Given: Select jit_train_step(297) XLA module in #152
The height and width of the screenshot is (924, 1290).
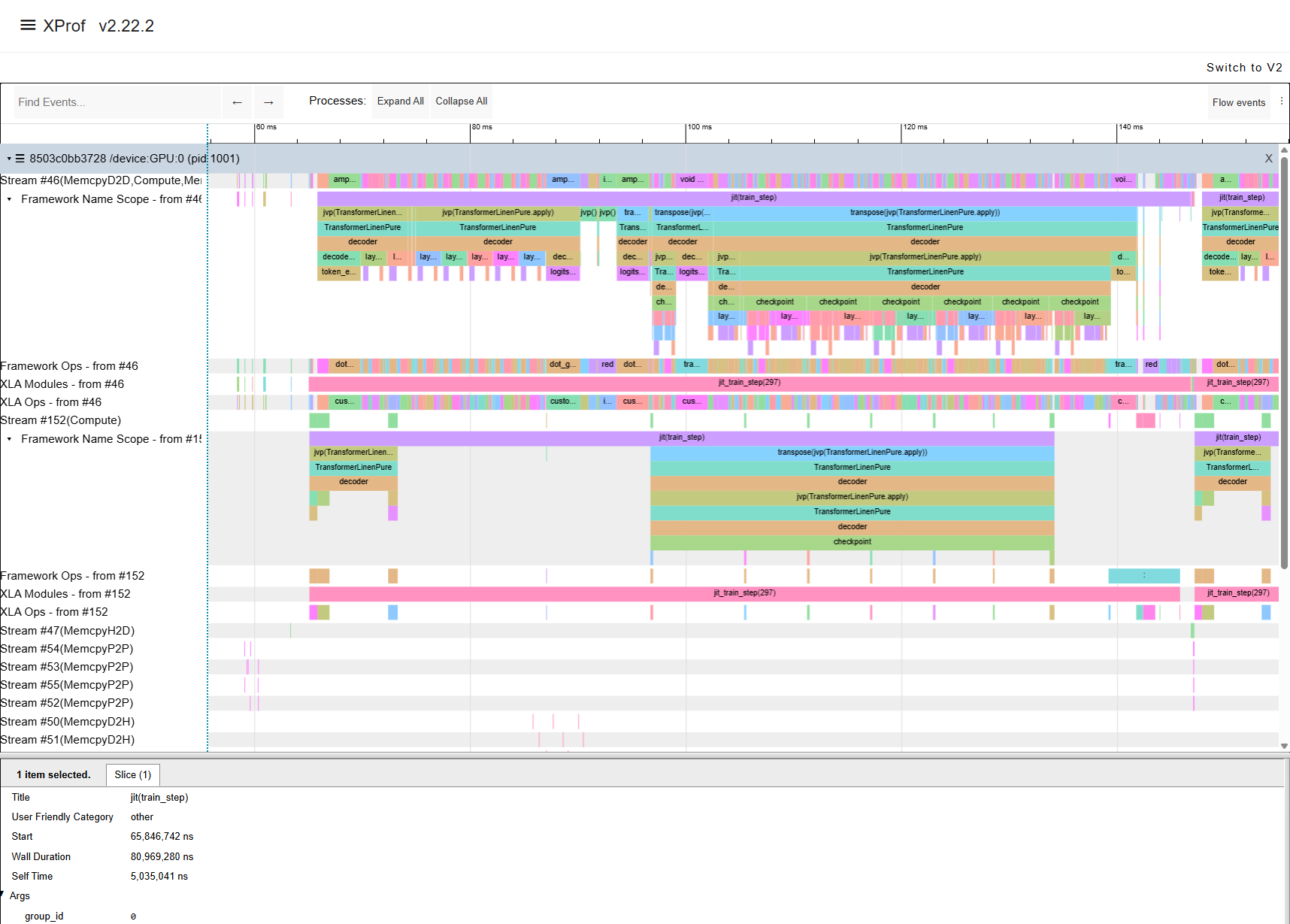Looking at the screenshot, I should [x=744, y=594].
